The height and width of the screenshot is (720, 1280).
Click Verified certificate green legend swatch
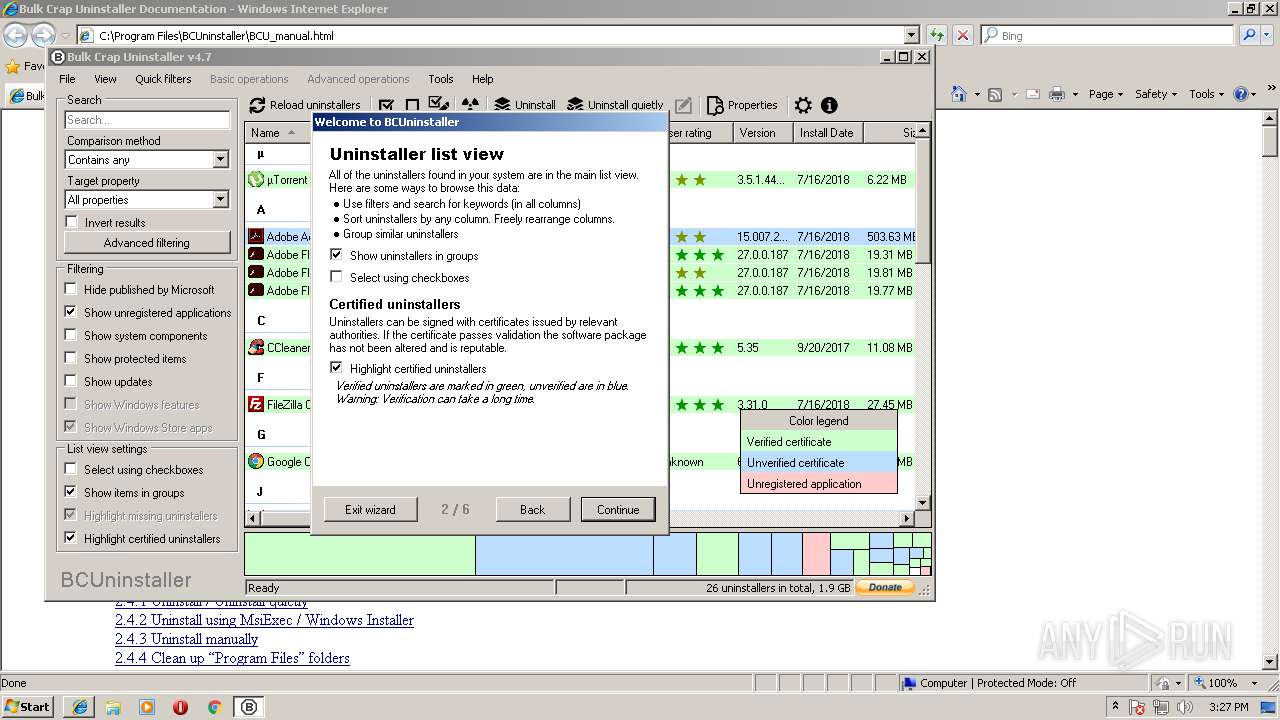(x=818, y=442)
